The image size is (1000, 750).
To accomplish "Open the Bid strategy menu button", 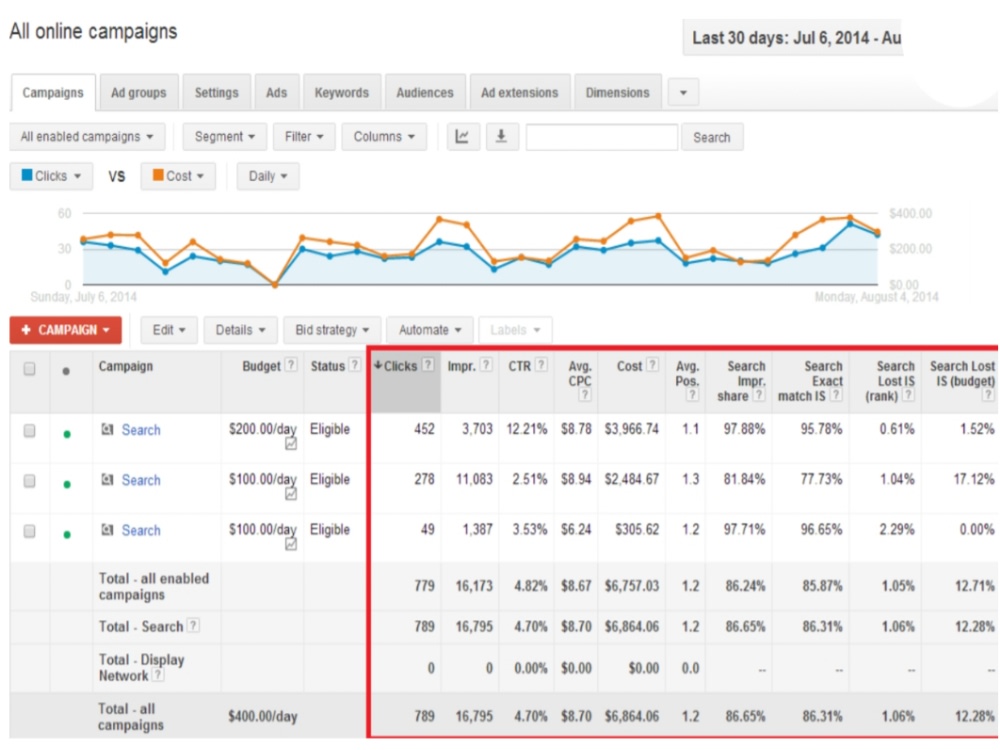I will click(332, 330).
